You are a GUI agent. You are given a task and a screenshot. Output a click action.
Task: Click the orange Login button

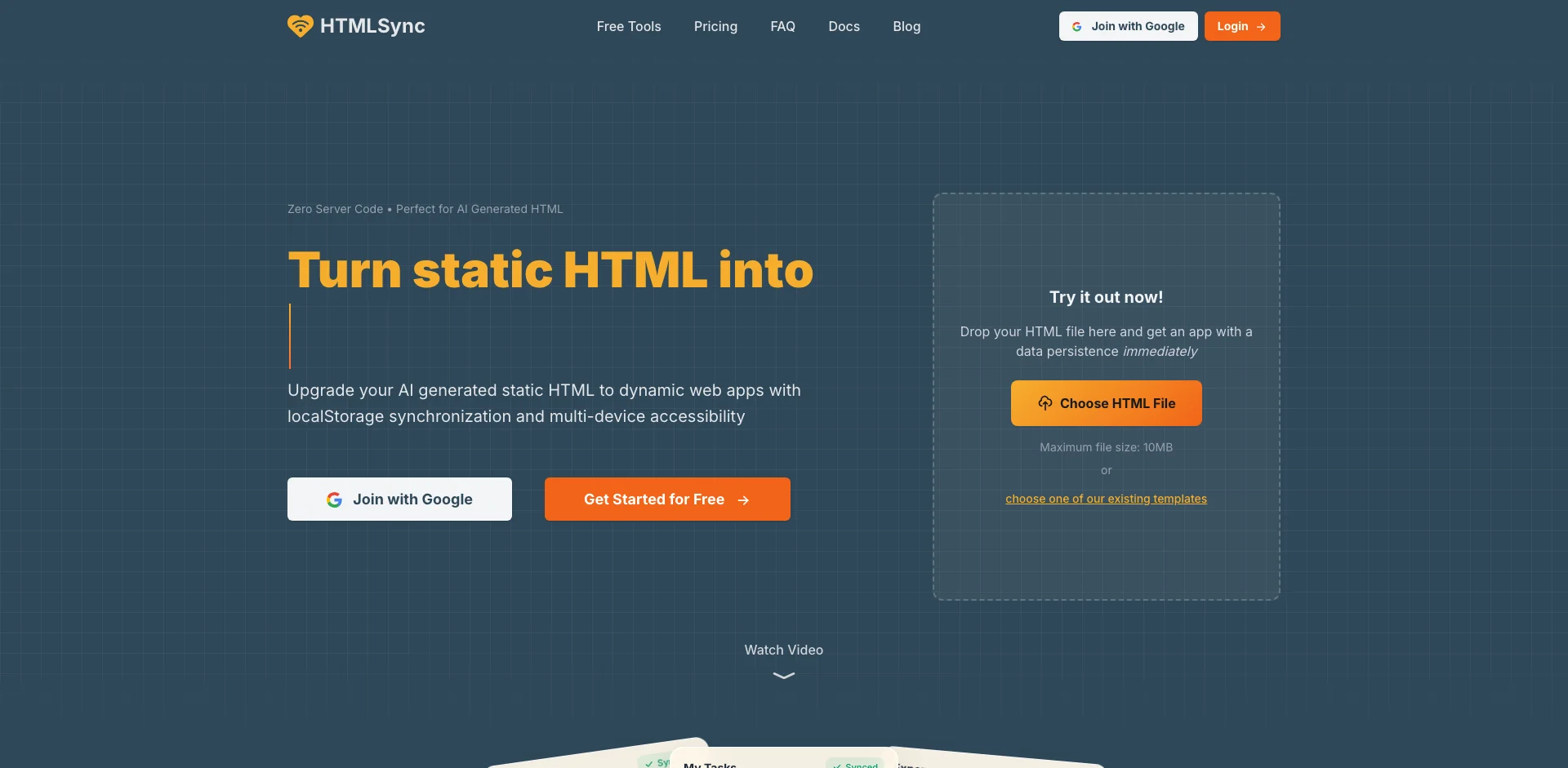[x=1241, y=26]
